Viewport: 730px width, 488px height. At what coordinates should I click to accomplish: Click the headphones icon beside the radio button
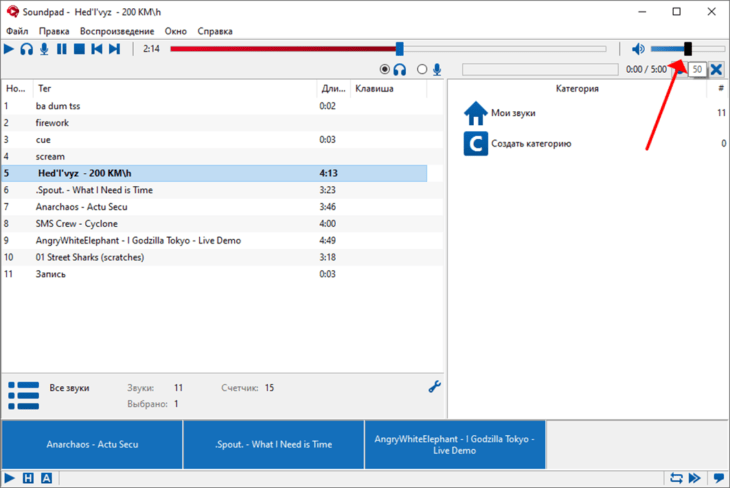tap(399, 69)
